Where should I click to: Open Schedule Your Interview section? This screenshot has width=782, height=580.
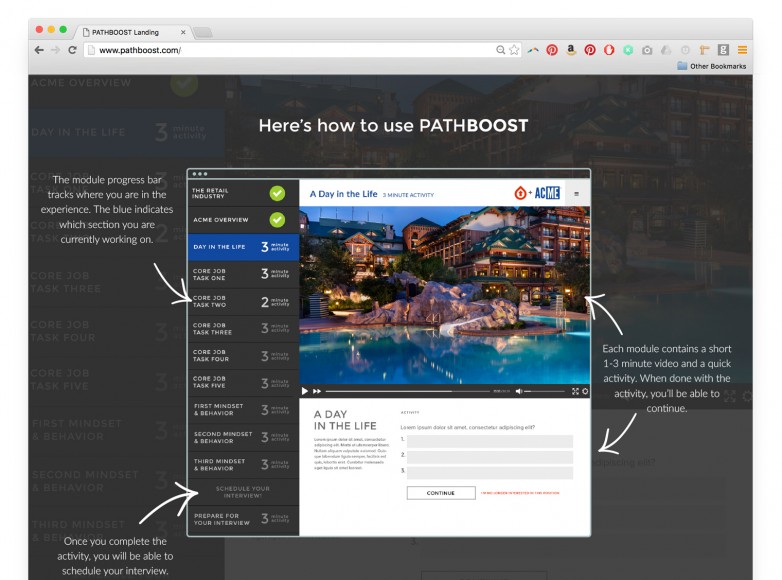point(242,491)
